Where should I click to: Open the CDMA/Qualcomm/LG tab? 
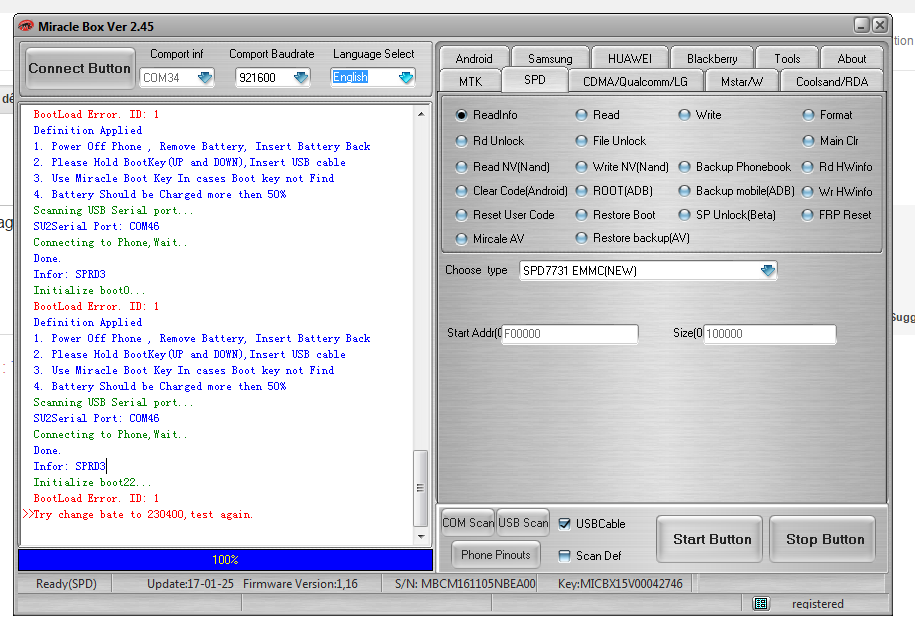click(635, 81)
